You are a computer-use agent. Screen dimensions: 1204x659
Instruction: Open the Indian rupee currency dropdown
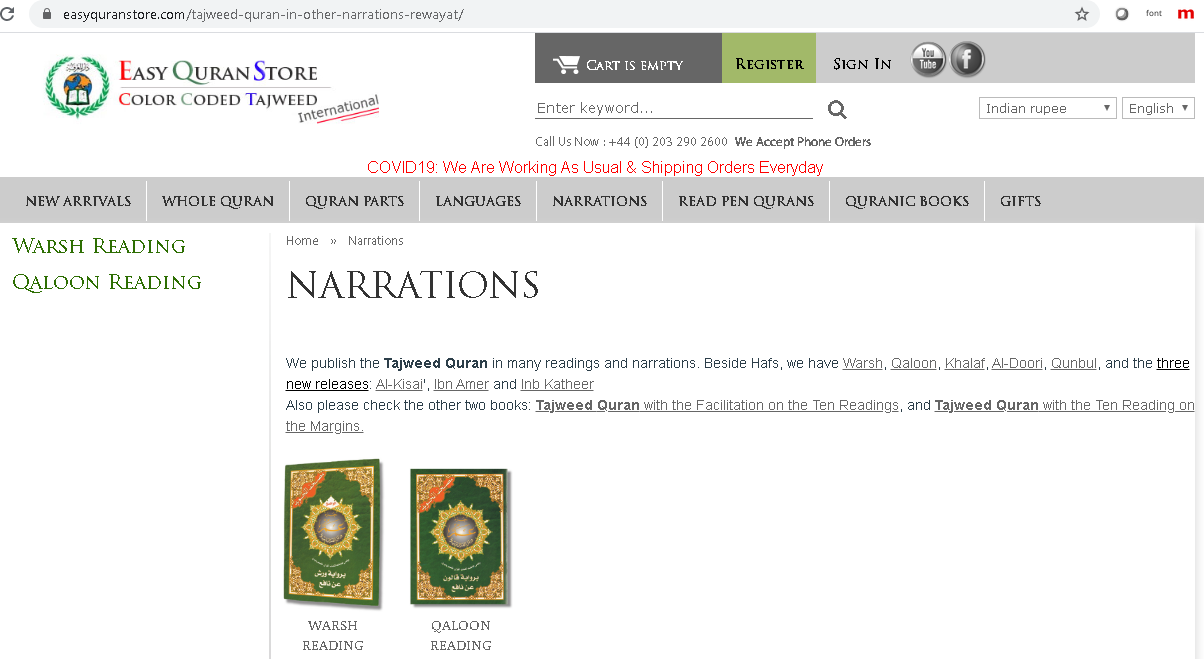1047,108
